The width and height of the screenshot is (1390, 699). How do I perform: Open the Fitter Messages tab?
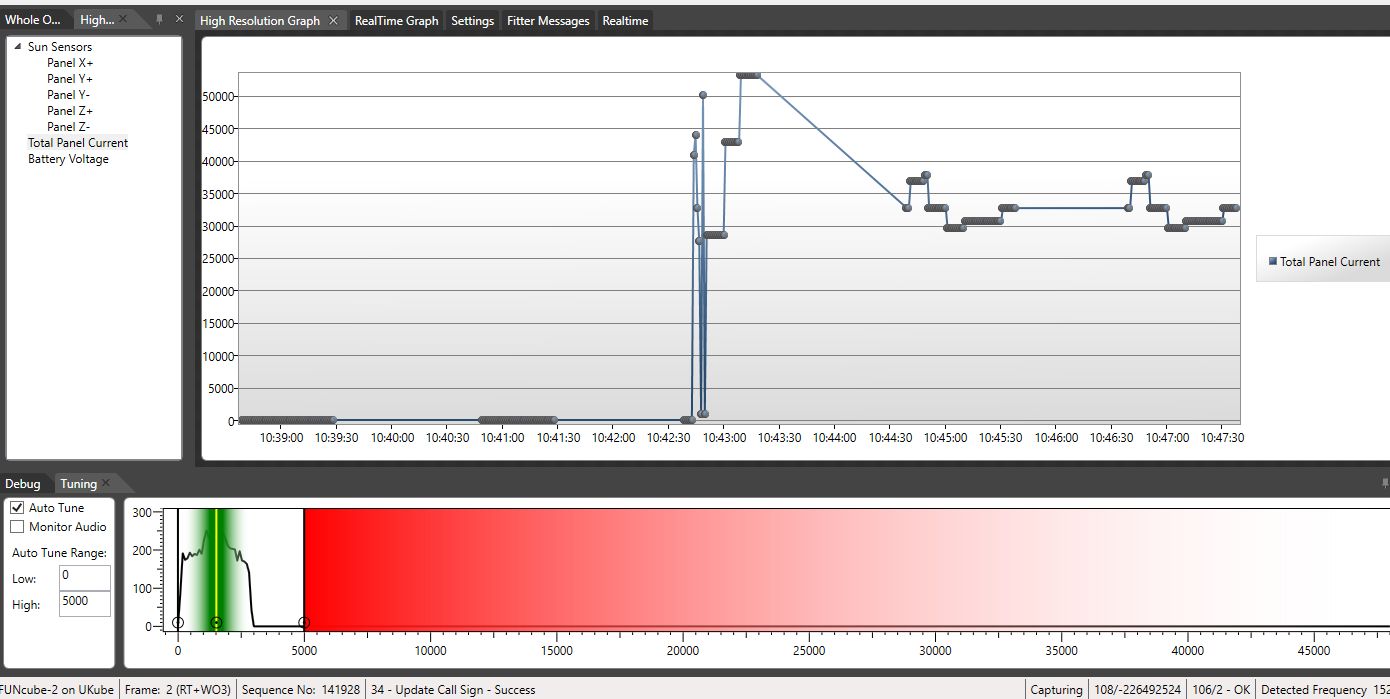(548, 21)
